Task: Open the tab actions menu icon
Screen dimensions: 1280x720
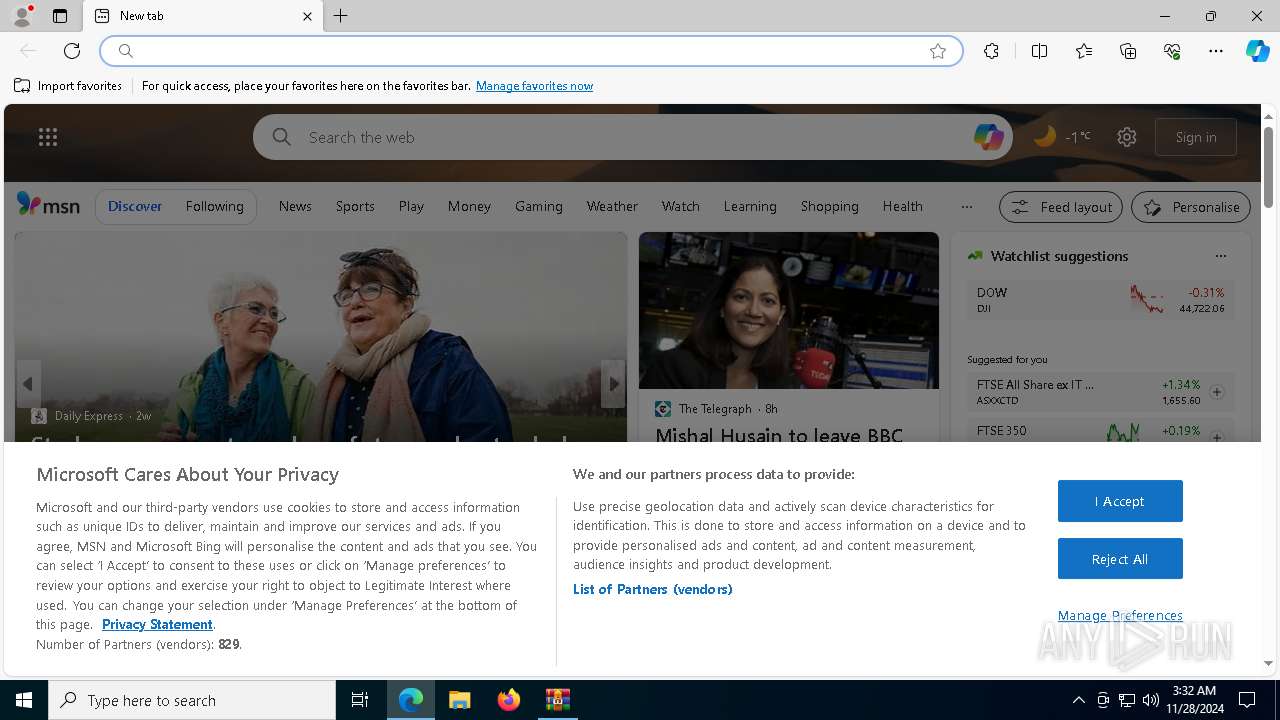Action: (60, 16)
